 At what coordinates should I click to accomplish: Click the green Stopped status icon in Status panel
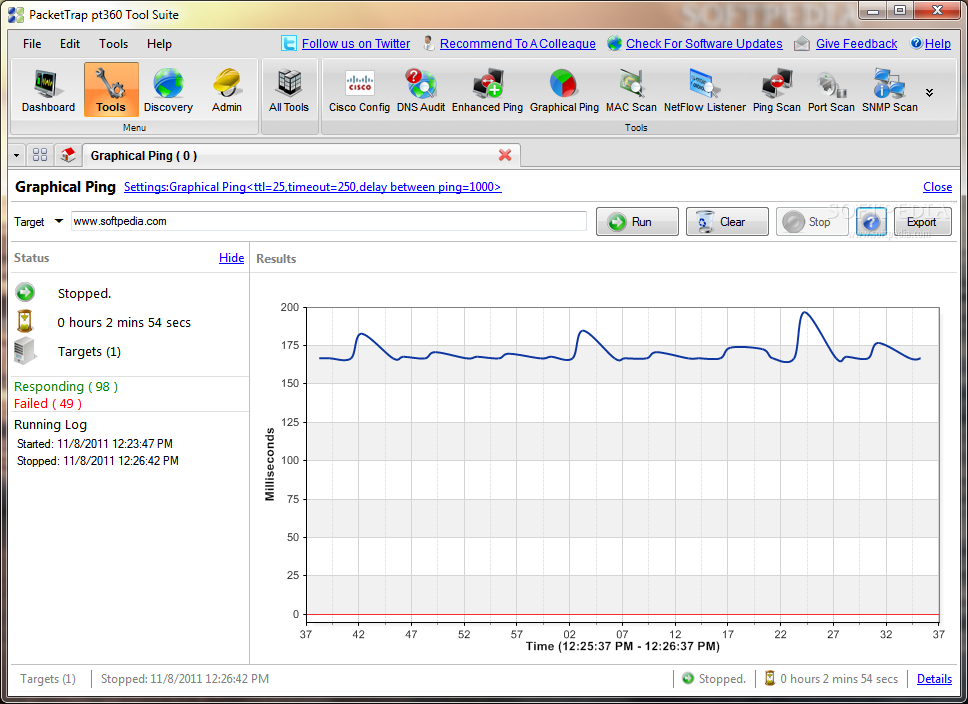click(25, 293)
